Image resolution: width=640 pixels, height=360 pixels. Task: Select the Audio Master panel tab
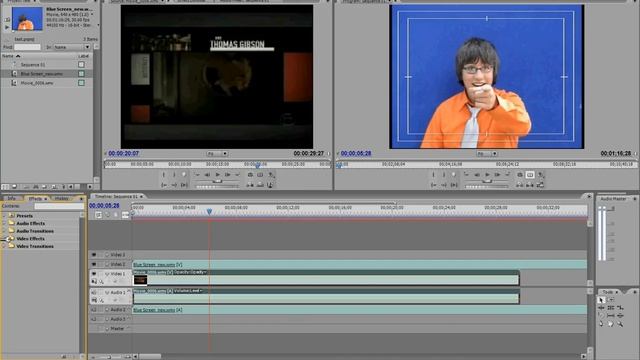pos(613,199)
